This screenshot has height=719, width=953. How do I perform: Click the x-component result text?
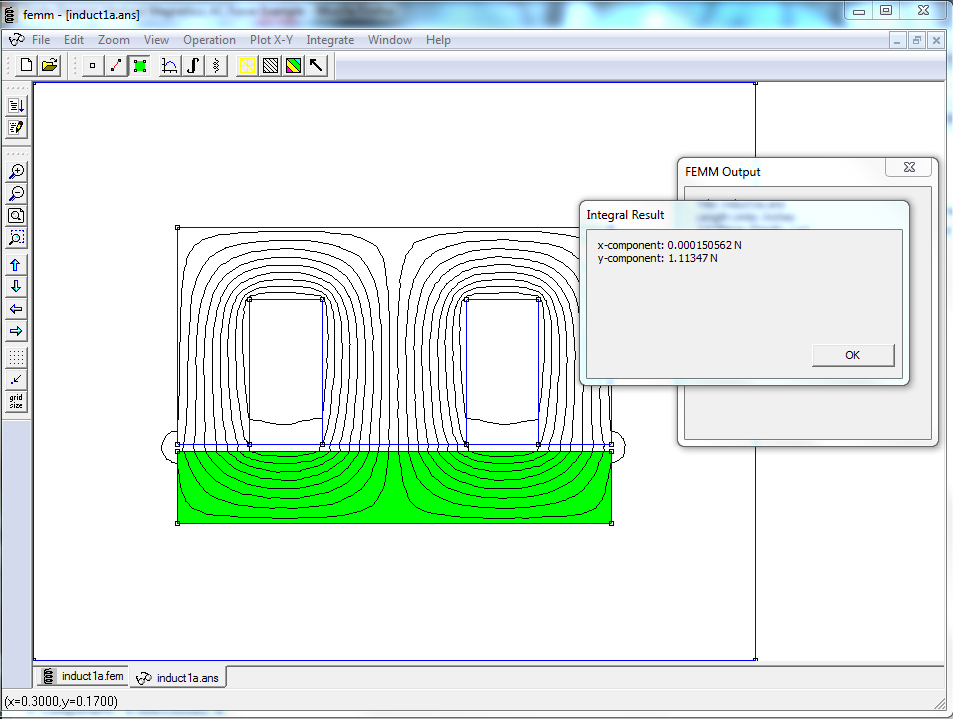pyautogui.click(x=669, y=245)
